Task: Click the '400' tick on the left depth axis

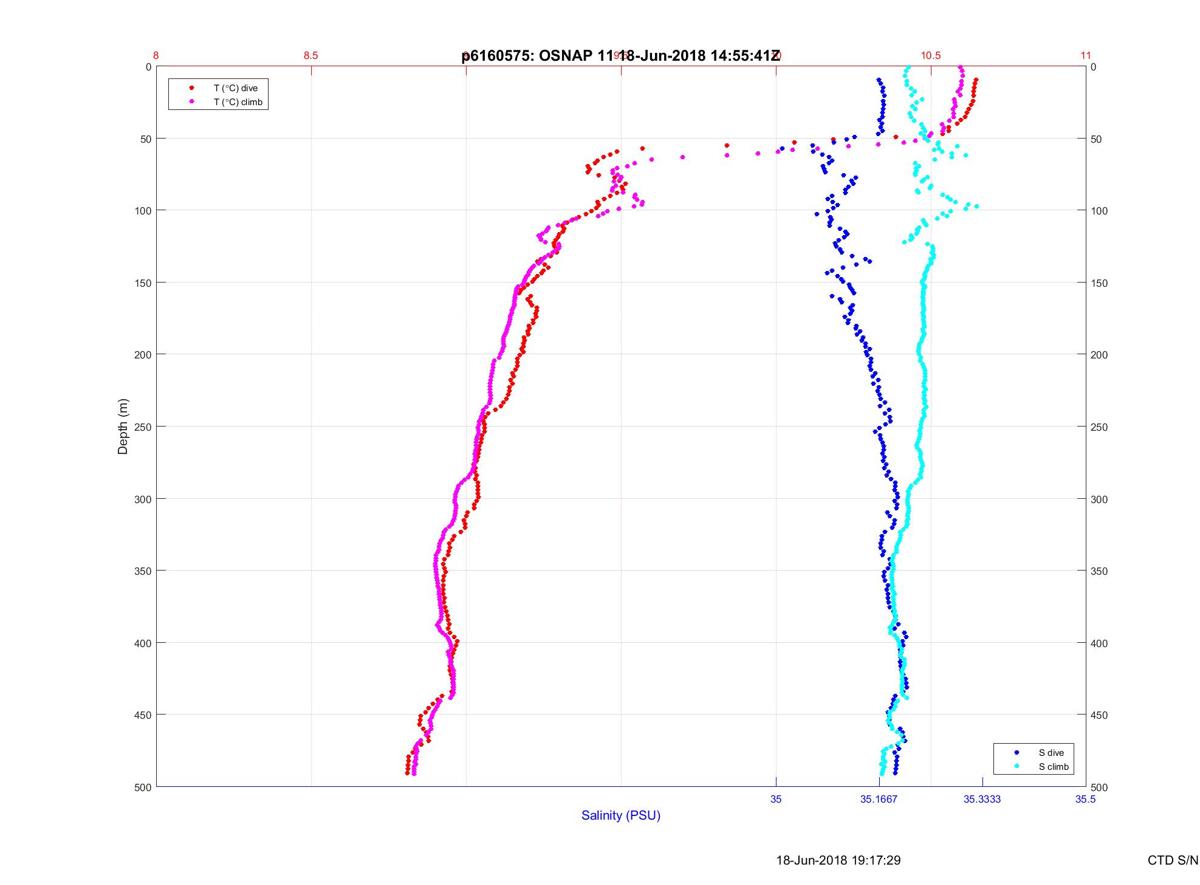Action: point(142,643)
